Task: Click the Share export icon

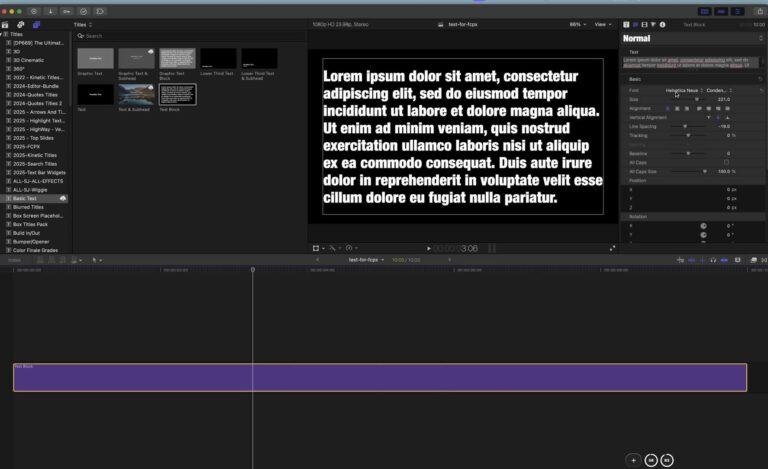Action: coord(760,11)
